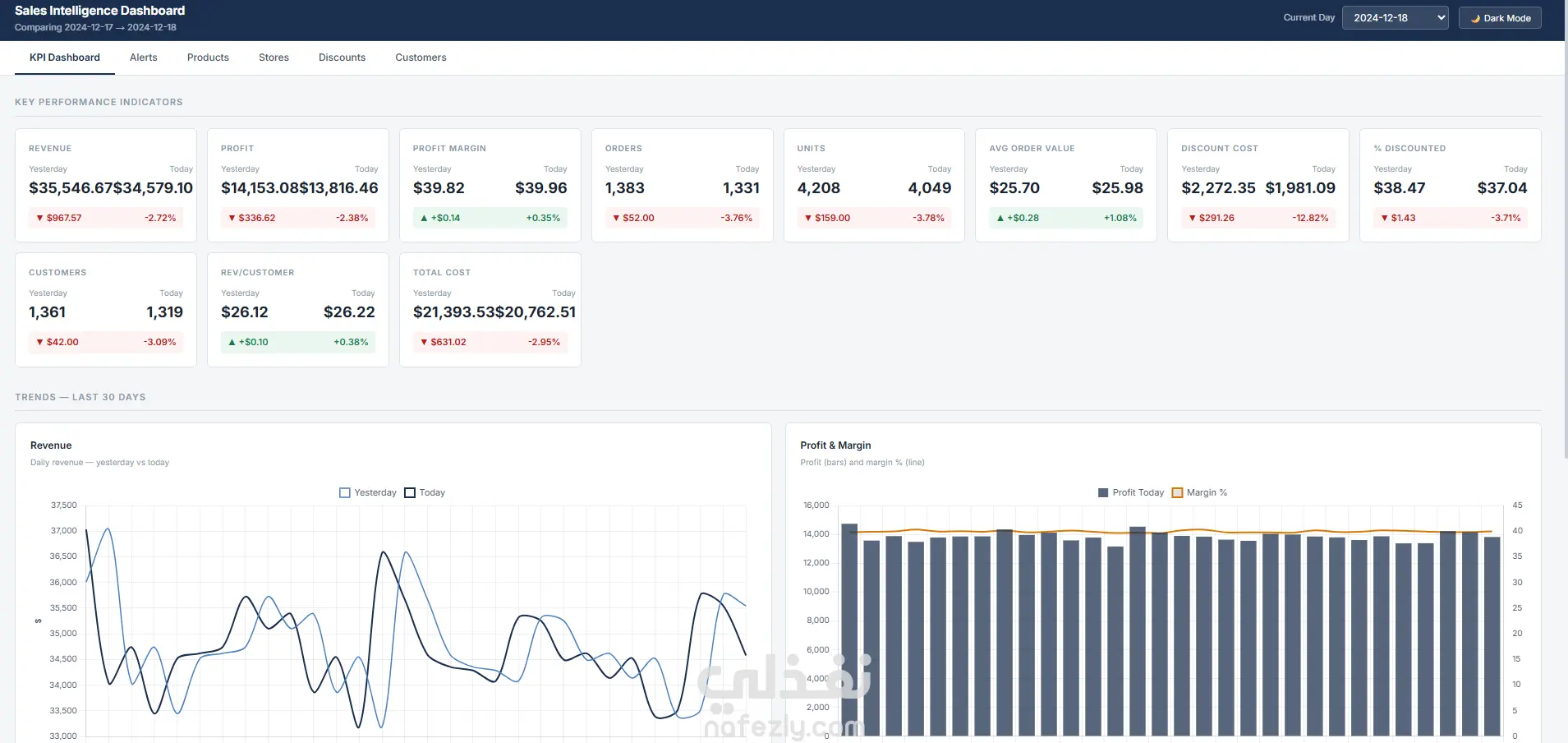Screen dimensions: 1568x743
Task: Hide the Profit Today bars via legend
Action: pyautogui.click(x=1131, y=493)
